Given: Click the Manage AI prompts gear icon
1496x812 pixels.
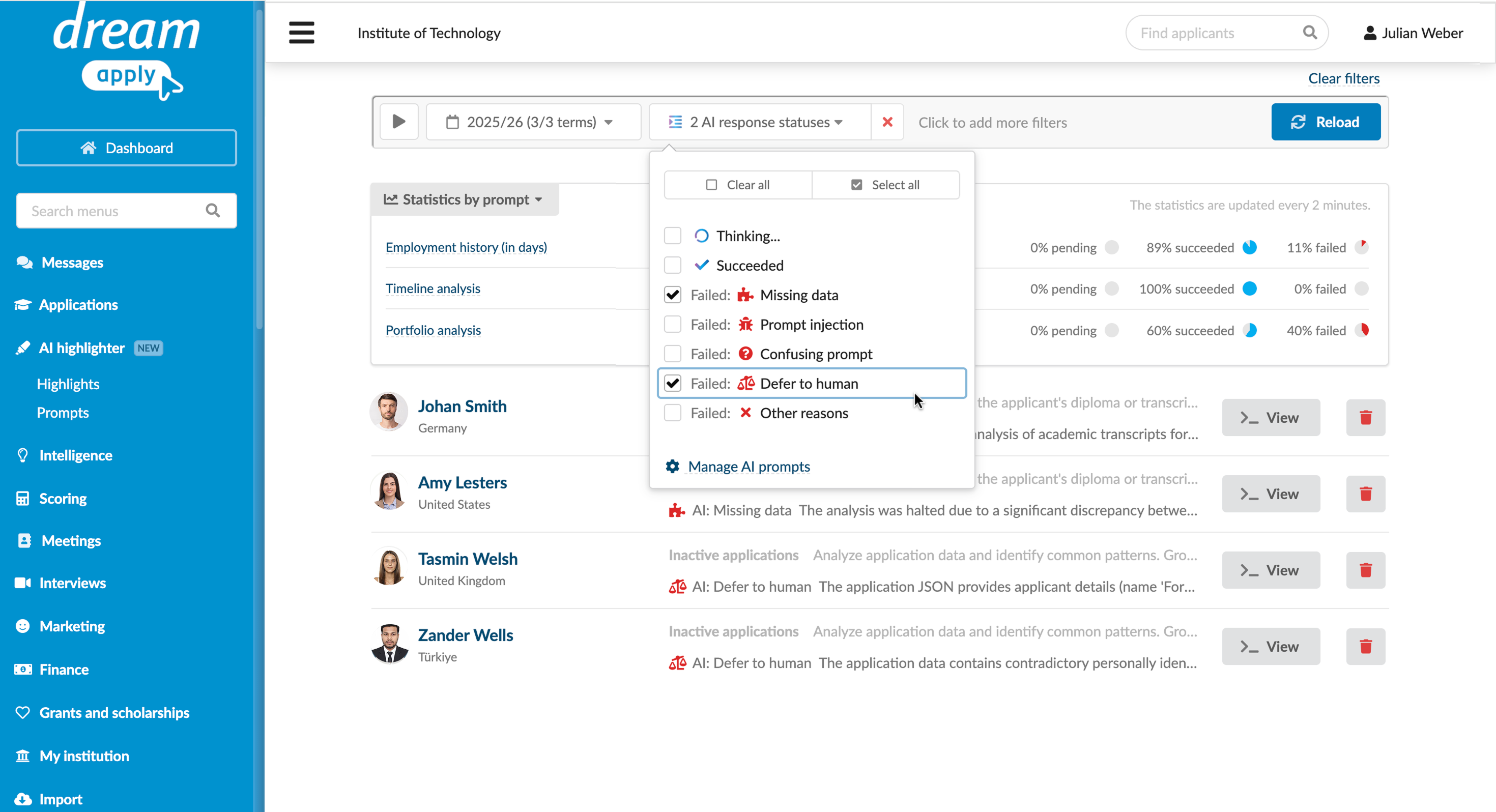Looking at the screenshot, I should coord(673,467).
